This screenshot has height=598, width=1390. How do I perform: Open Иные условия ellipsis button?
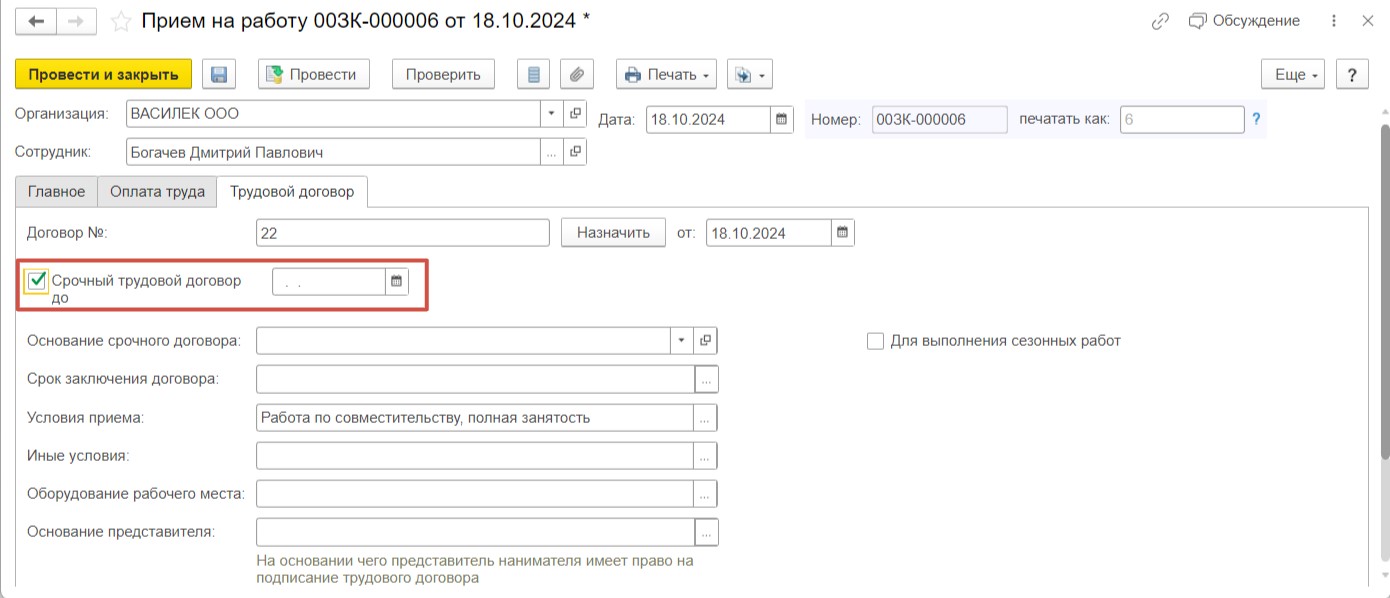click(707, 456)
